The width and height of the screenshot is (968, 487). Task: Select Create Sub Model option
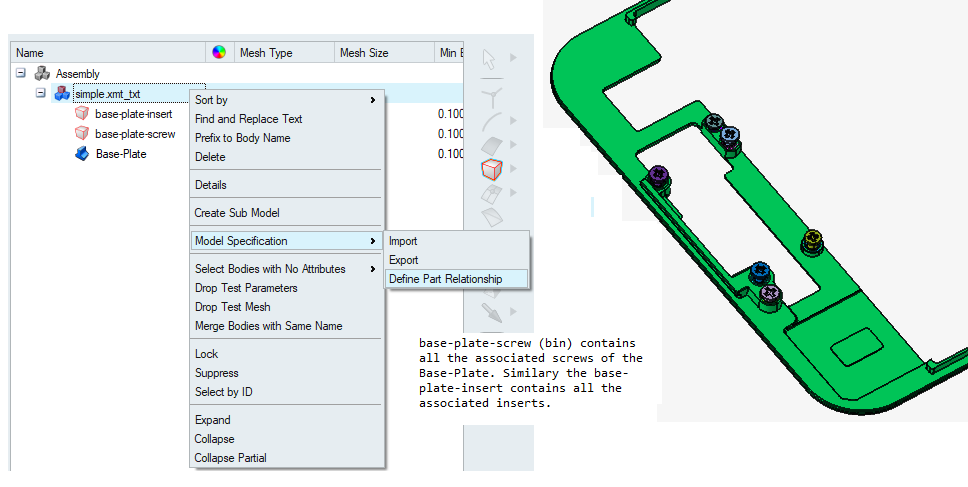coord(237,213)
